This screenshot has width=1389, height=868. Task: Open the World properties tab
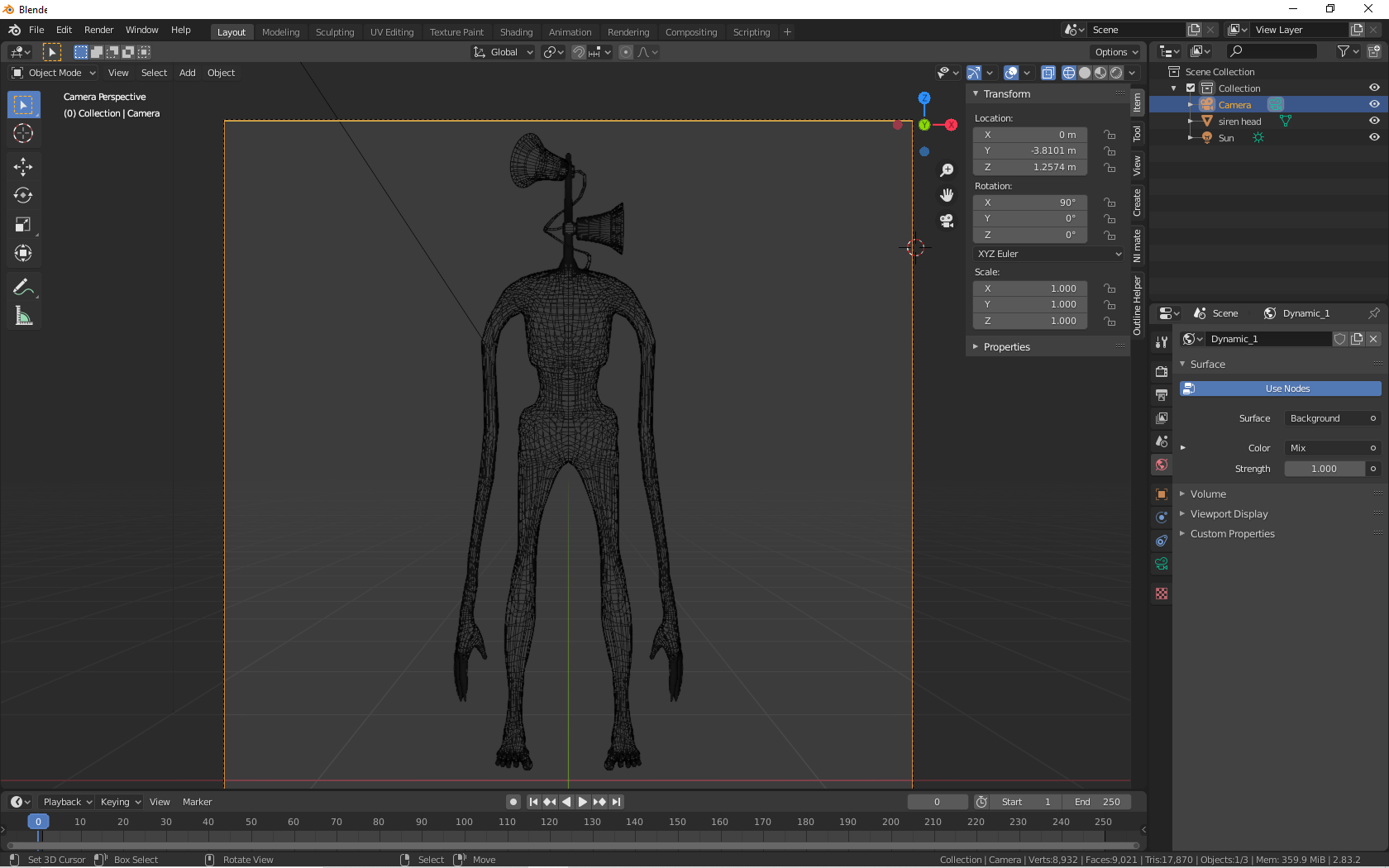tap(1161, 465)
